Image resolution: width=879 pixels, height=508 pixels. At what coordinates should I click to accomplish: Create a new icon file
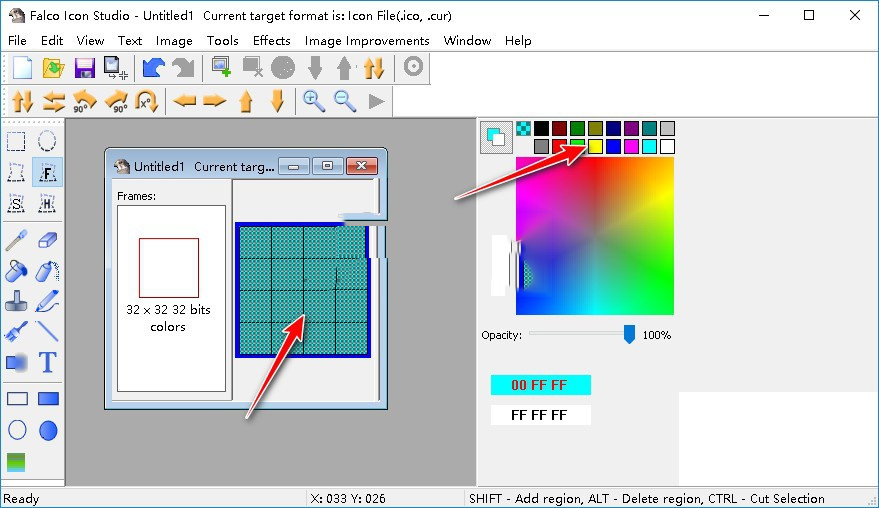(x=22, y=68)
